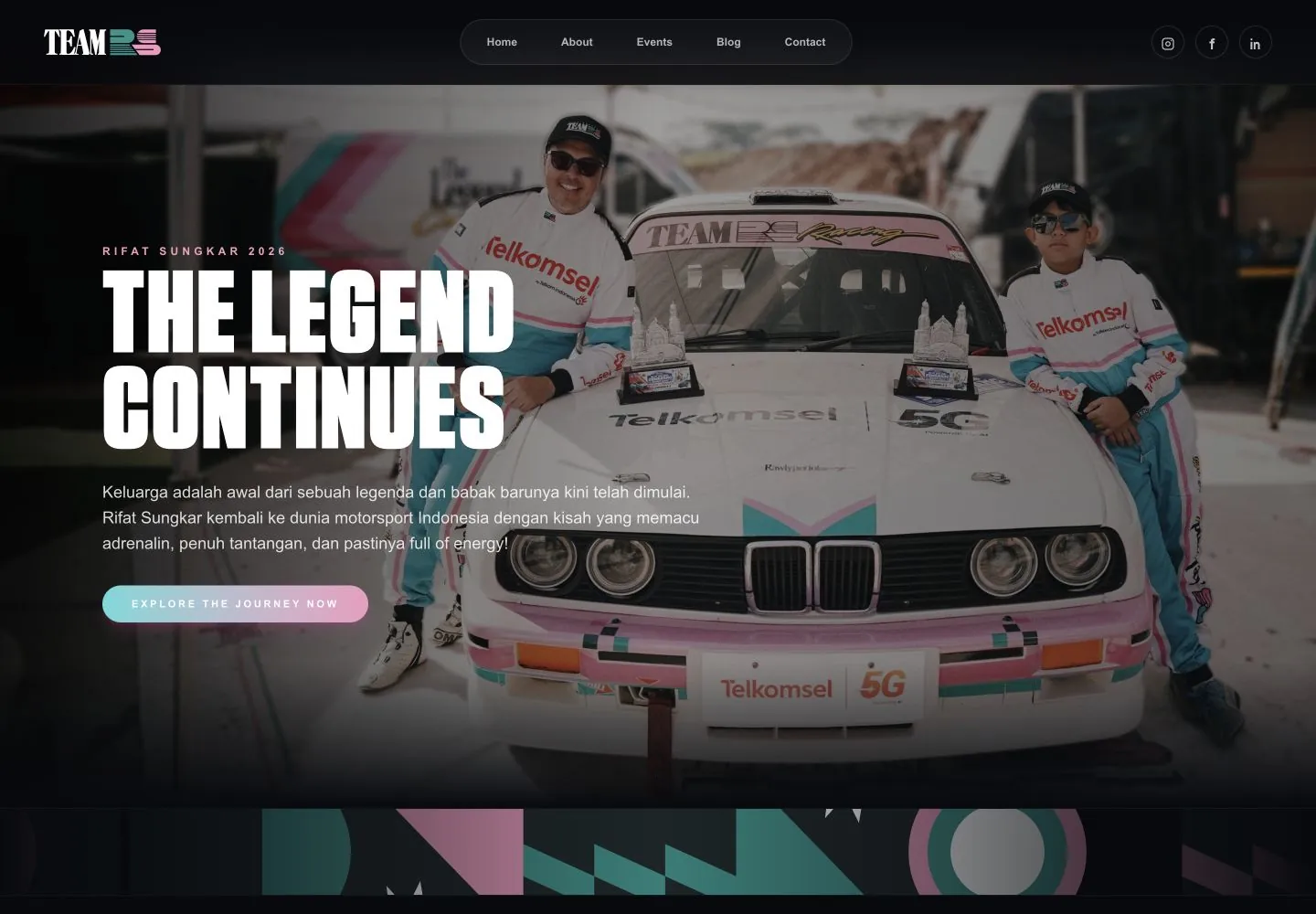Open the Blog page
This screenshot has width=1316, height=914.
pos(728,42)
